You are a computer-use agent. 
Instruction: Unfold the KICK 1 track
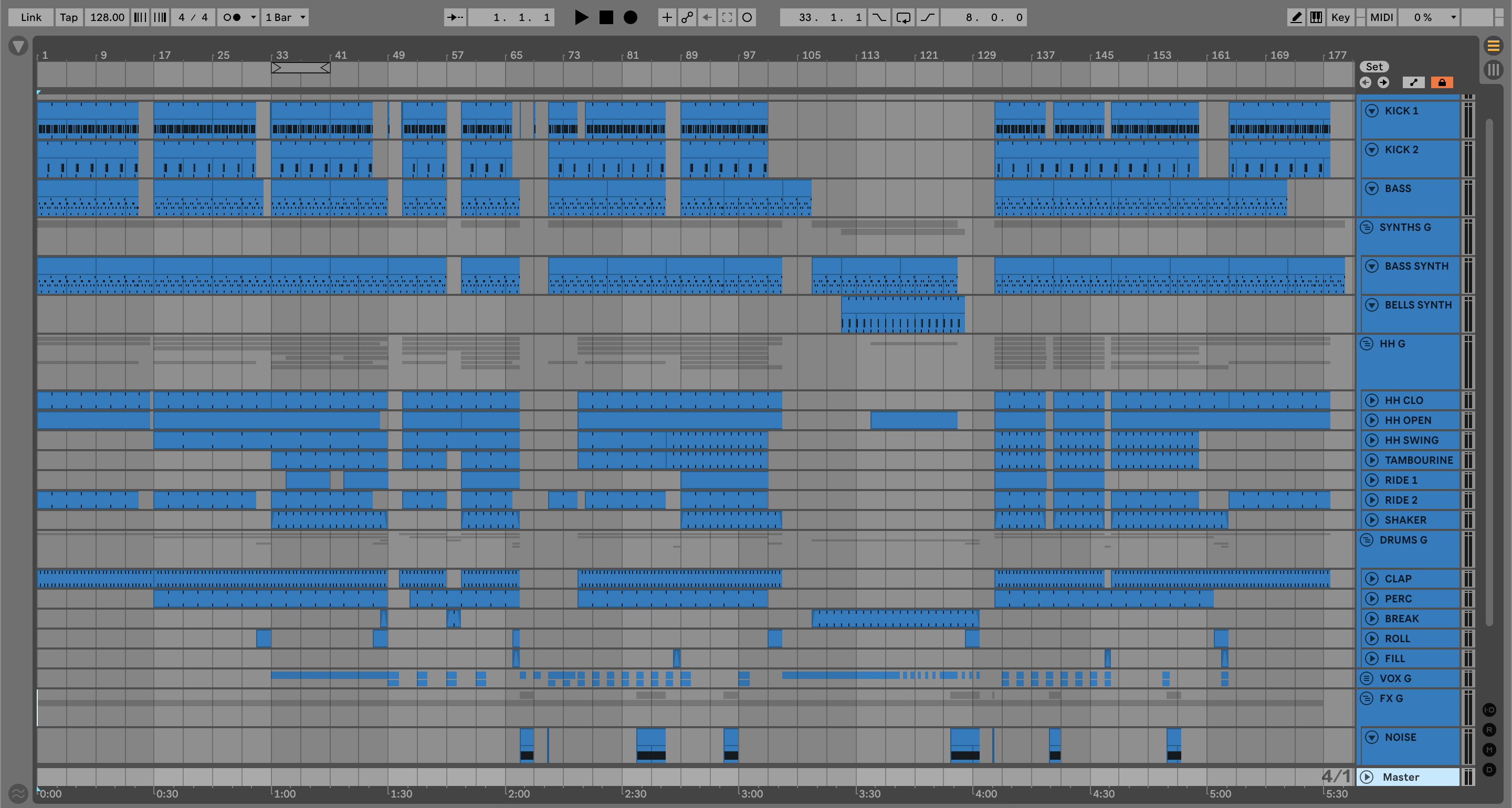tap(1372, 111)
